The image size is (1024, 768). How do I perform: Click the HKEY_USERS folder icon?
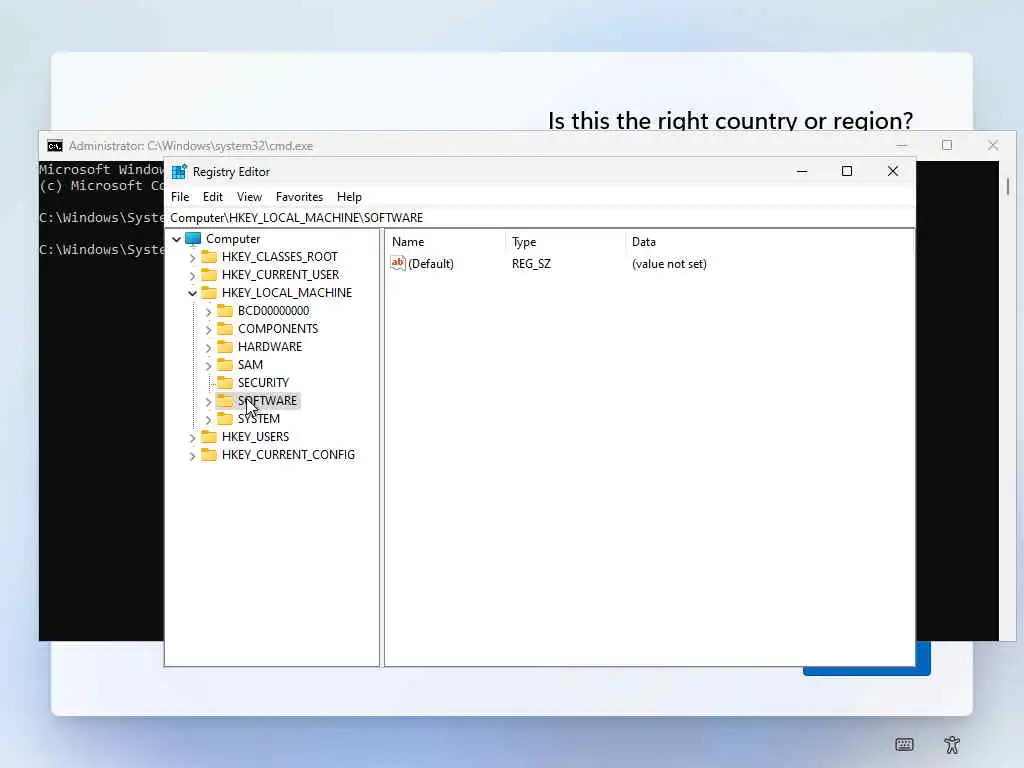(209, 436)
